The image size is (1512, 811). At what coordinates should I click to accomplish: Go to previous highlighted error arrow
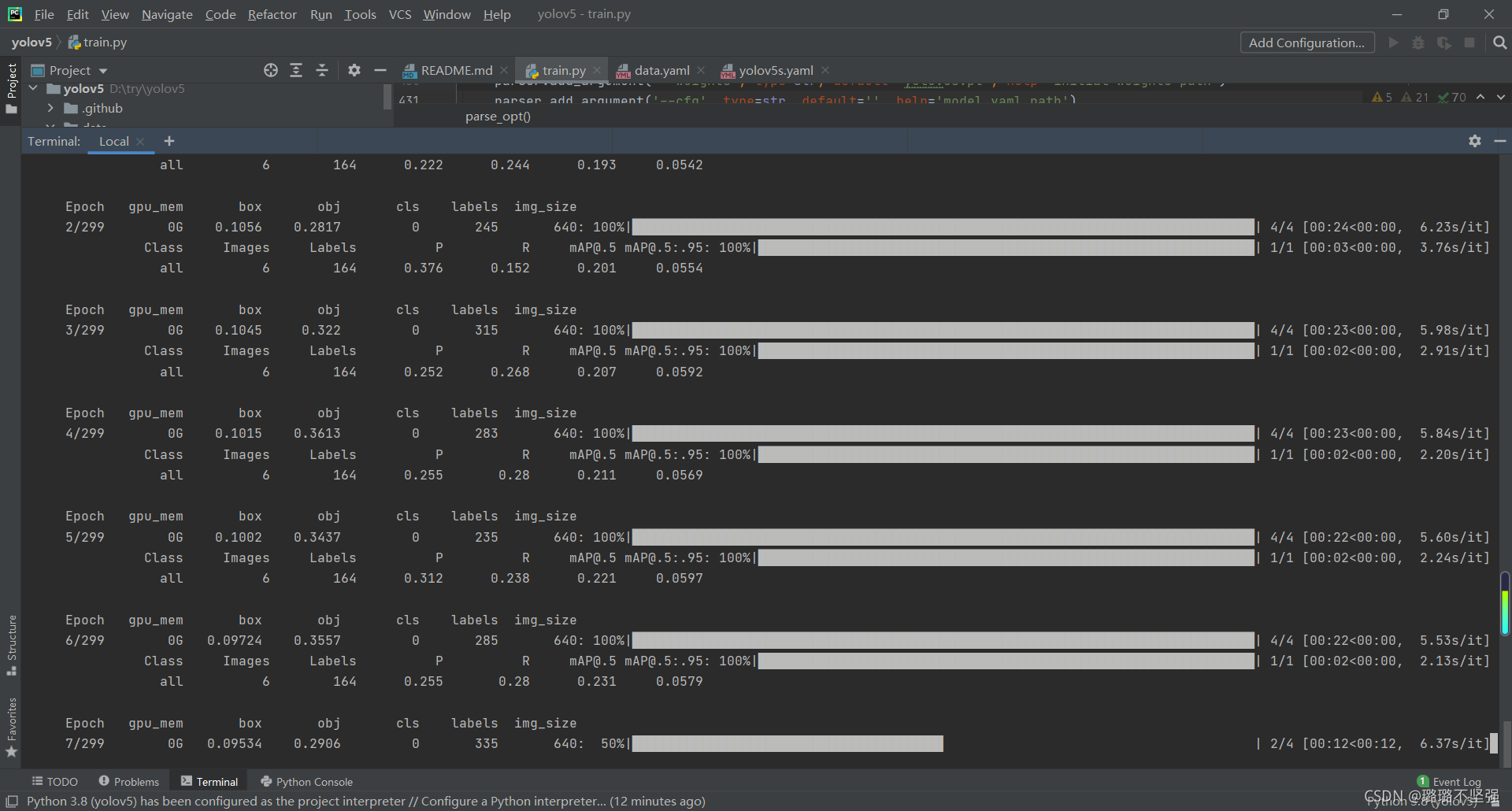[x=1480, y=97]
